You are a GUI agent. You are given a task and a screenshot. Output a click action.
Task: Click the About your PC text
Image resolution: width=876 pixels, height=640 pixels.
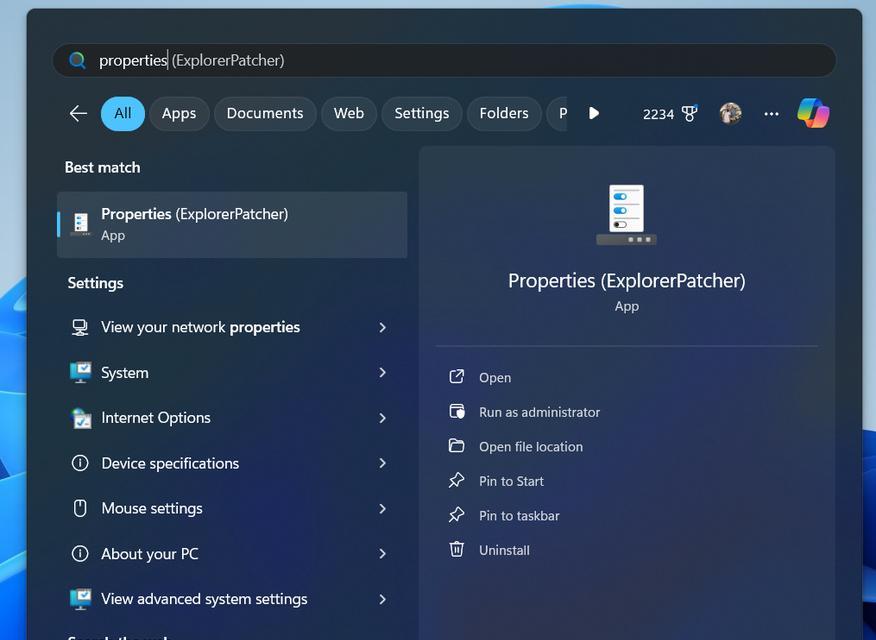(150, 554)
